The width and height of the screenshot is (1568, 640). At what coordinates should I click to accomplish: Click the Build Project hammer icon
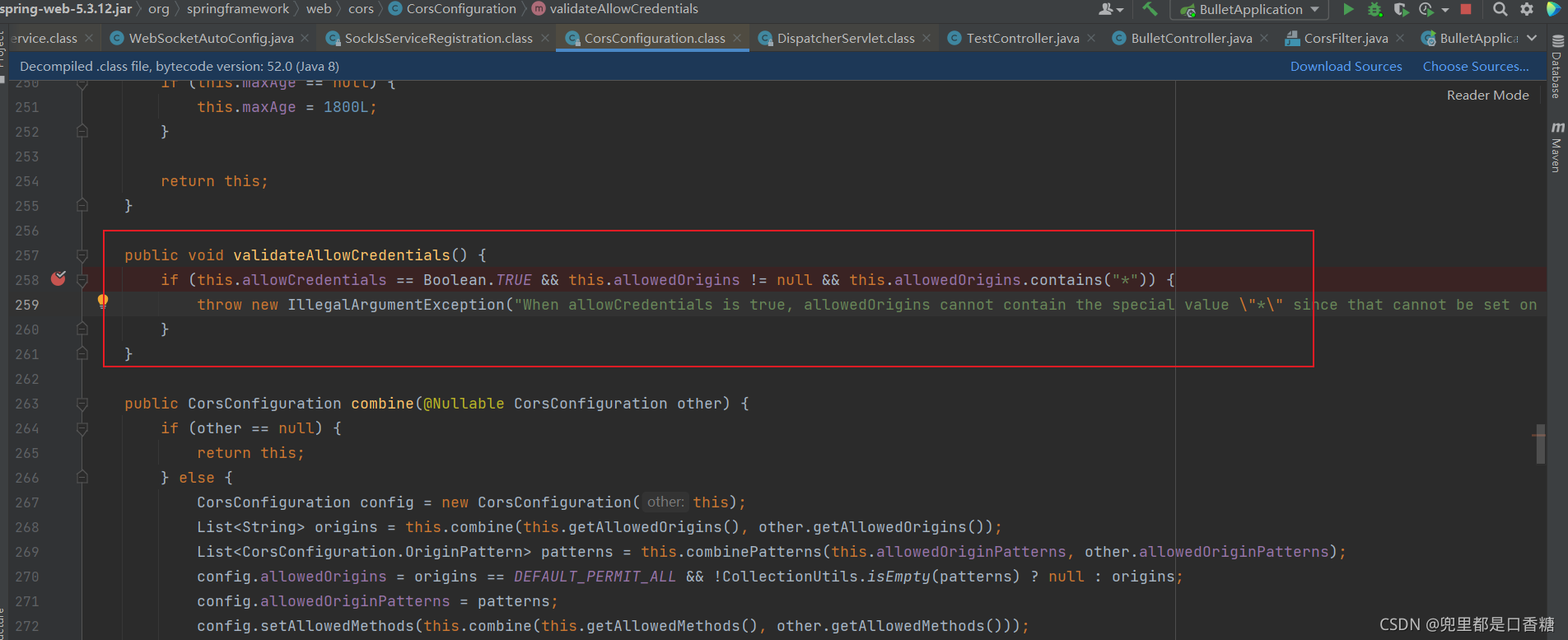point(1150,9)
